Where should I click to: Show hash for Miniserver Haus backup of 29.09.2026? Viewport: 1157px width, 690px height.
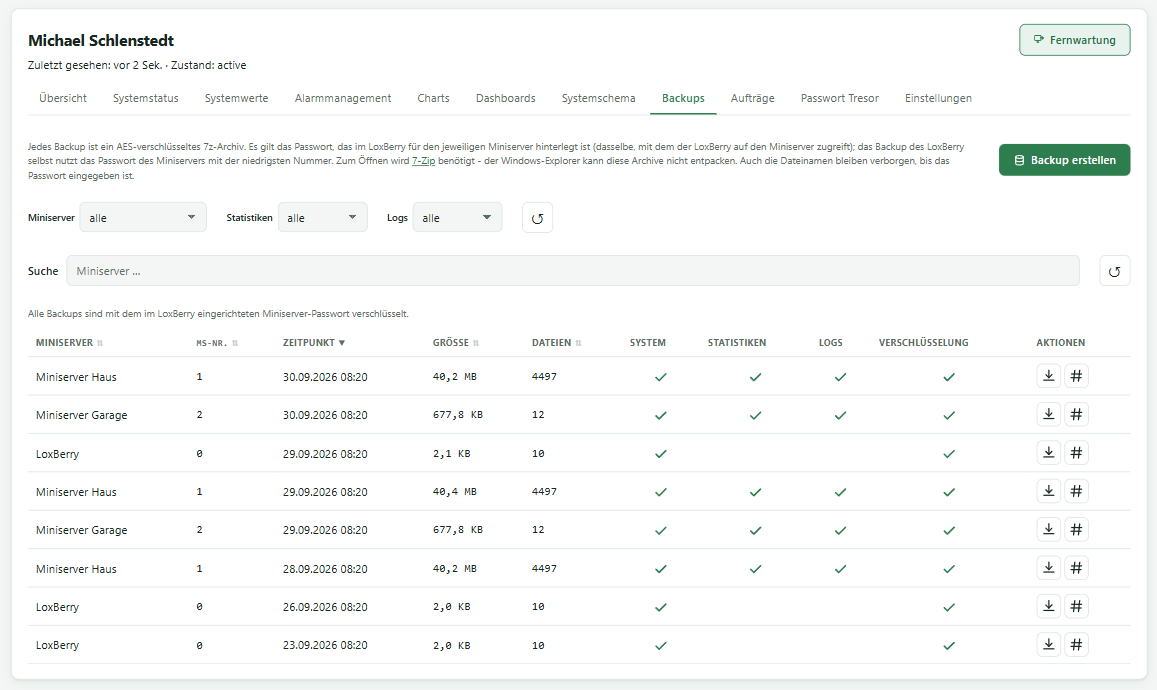pyautogui.click(x=1077, y=491)
